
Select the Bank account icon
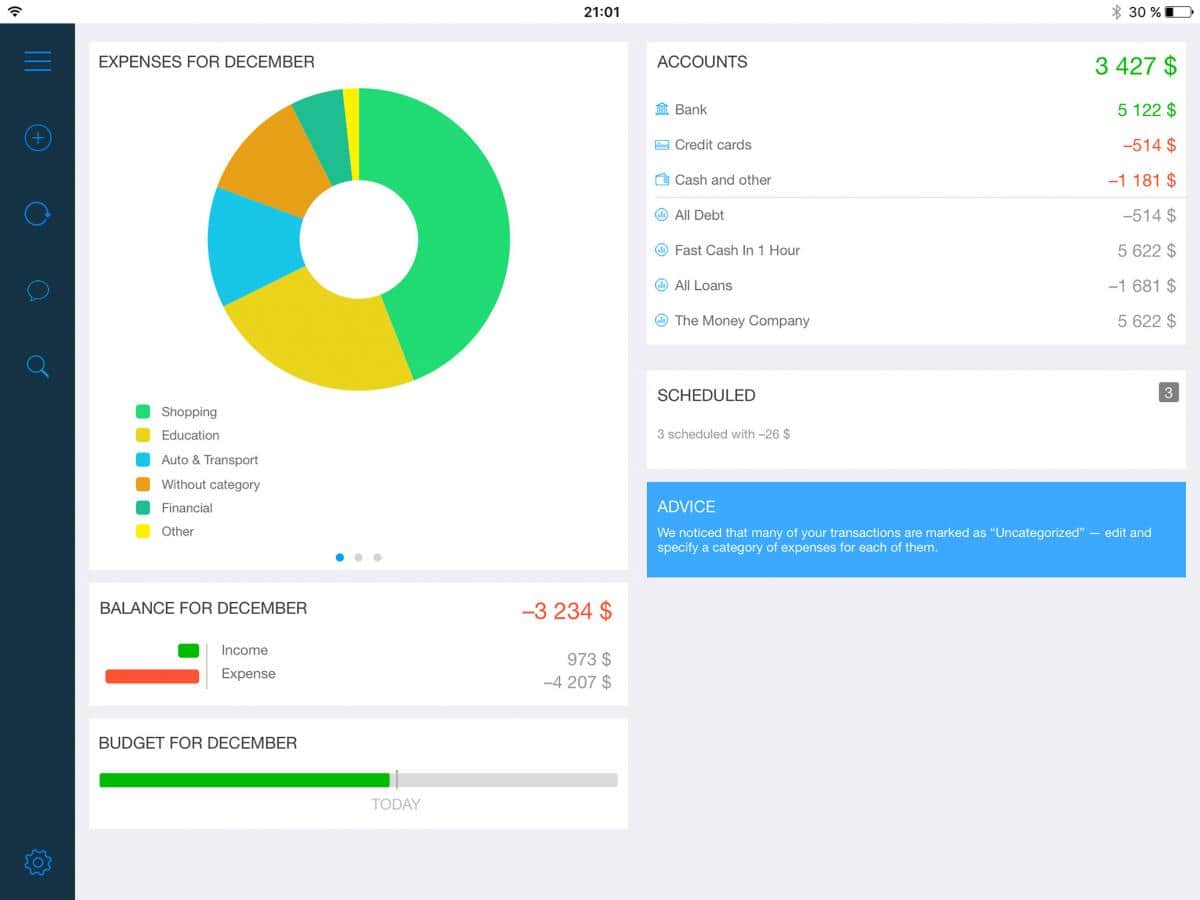[662, 109]
